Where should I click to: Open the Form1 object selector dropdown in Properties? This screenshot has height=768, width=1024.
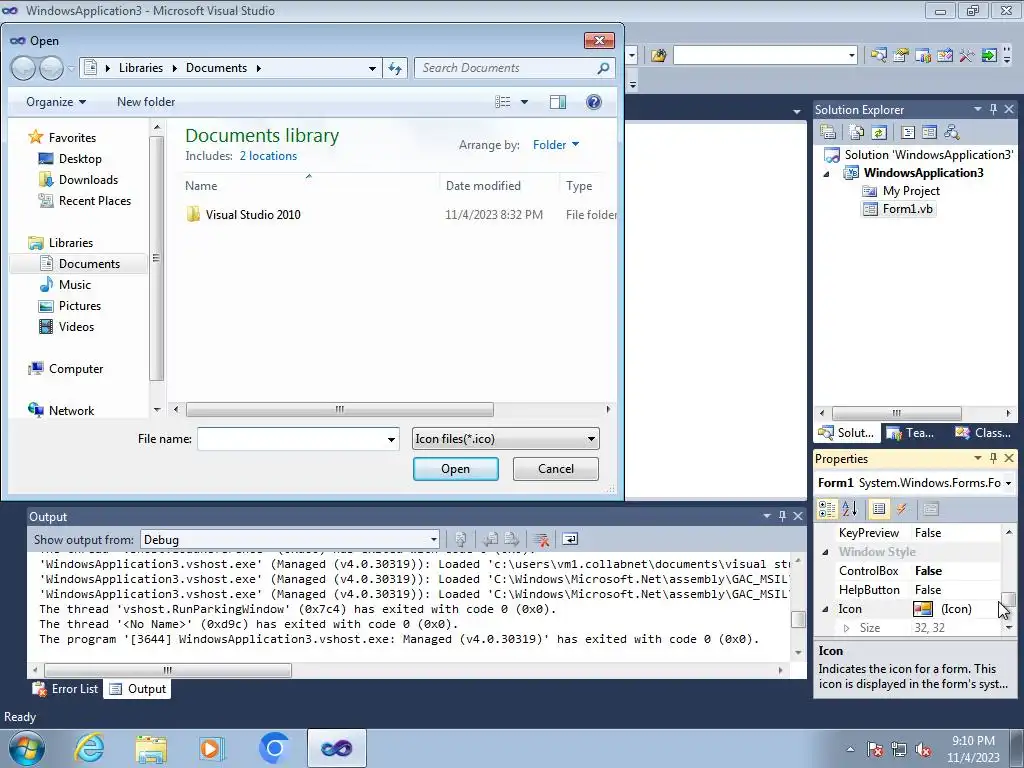(1008, 483)
